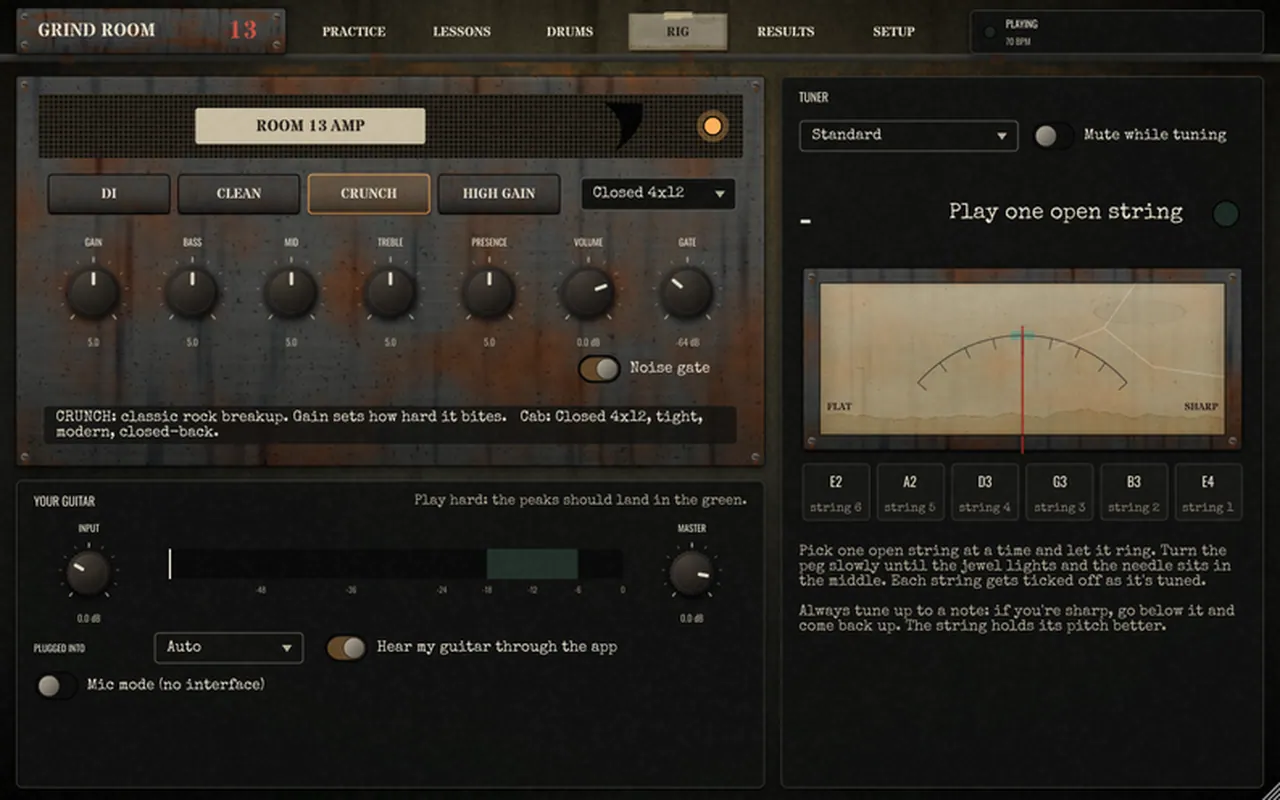This screenshot has width=1280, height=800.
Task: Enable Mic mode (no interface)
Action: pos(56,685)
